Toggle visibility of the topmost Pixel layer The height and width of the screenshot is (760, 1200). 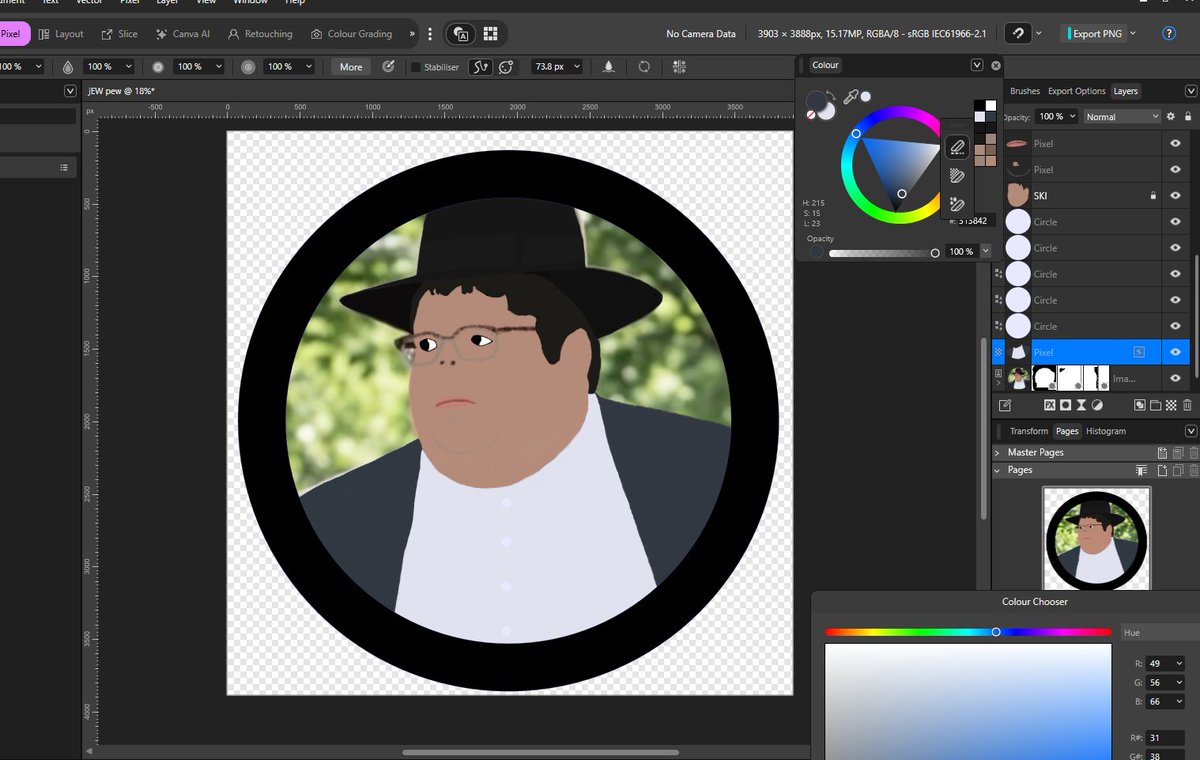click(1176, 144)
